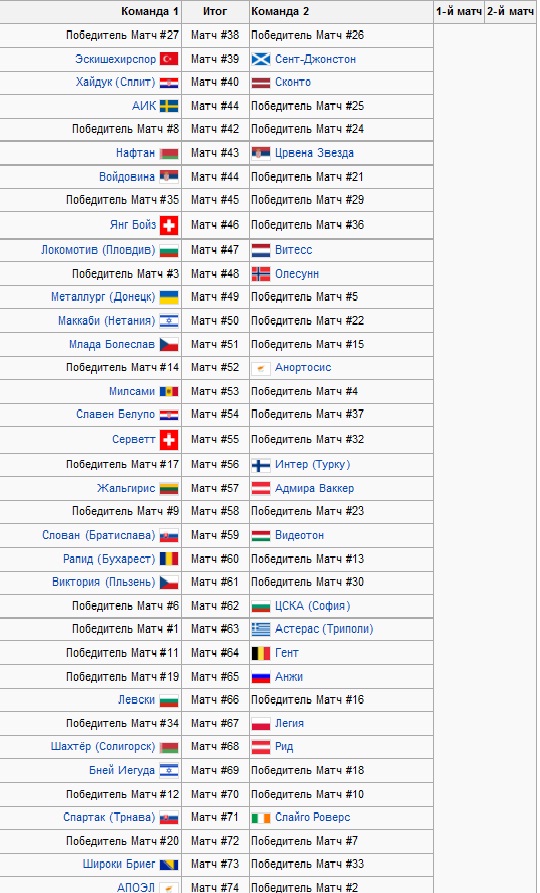Open the Интер (Турку) link
Image resolution: width=540 pixels, height=893 pixels.
pos(313,465)
